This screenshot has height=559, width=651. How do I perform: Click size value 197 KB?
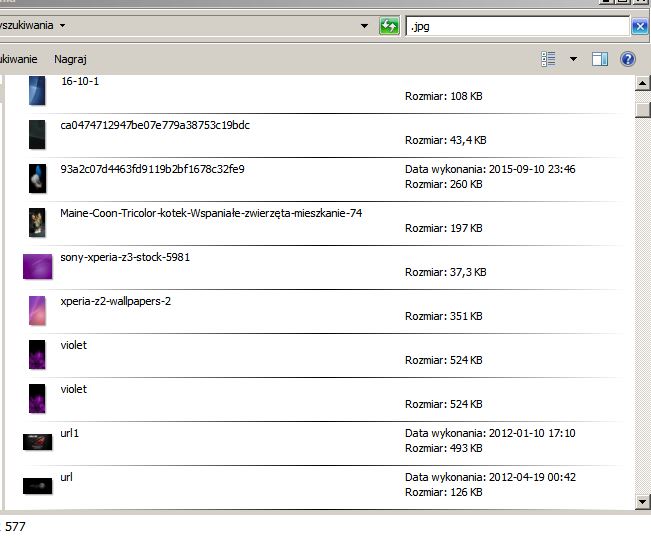(x=466, y=228)
